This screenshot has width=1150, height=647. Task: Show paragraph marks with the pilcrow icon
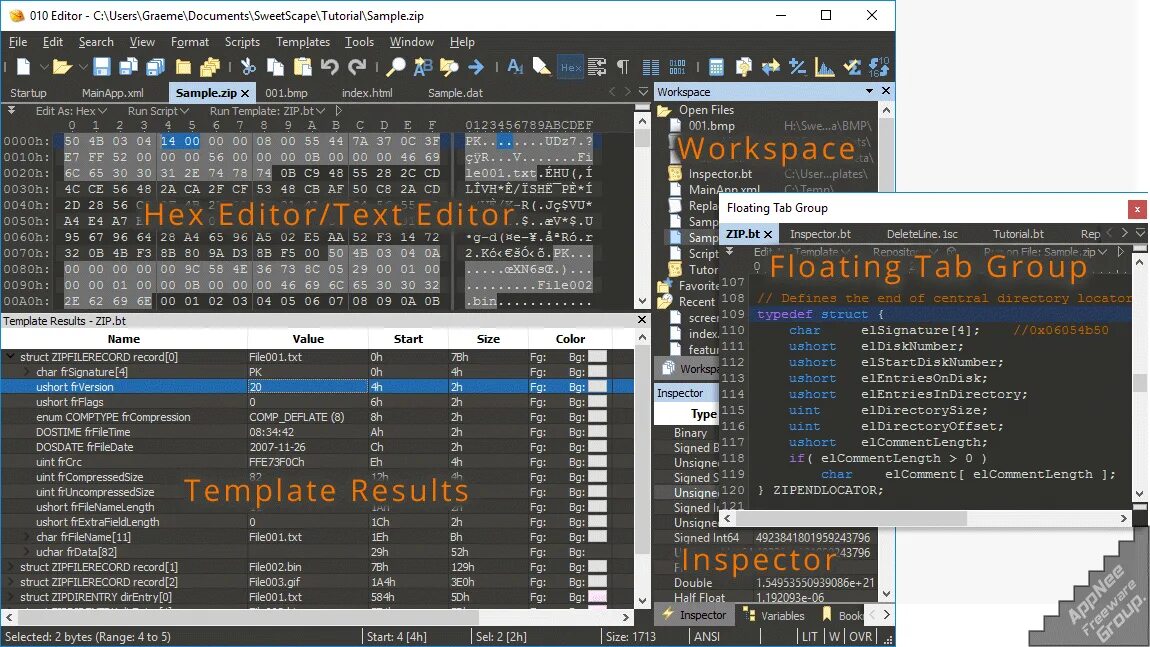[623, 66]
